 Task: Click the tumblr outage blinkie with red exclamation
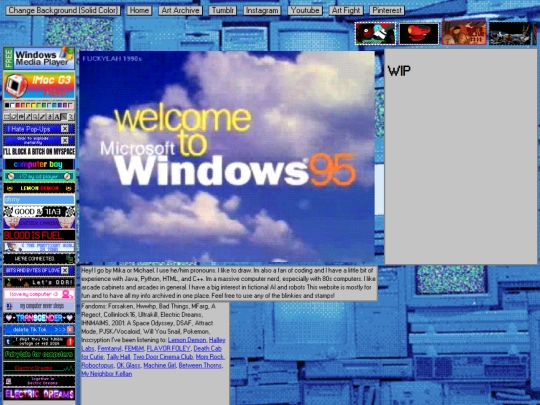pos(39,341)
